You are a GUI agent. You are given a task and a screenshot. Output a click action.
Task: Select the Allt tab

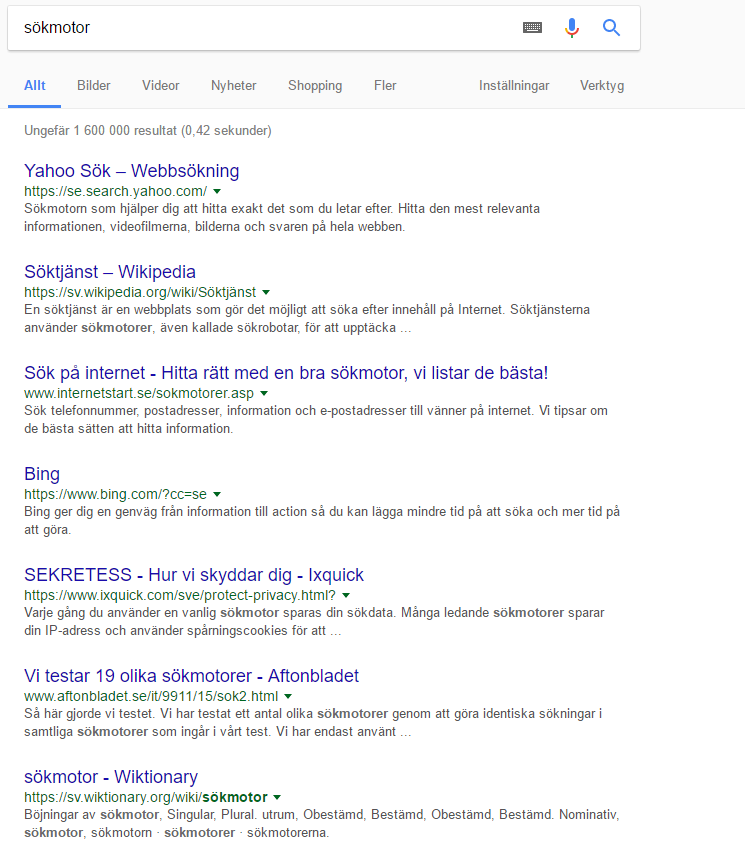coord(35,85)
